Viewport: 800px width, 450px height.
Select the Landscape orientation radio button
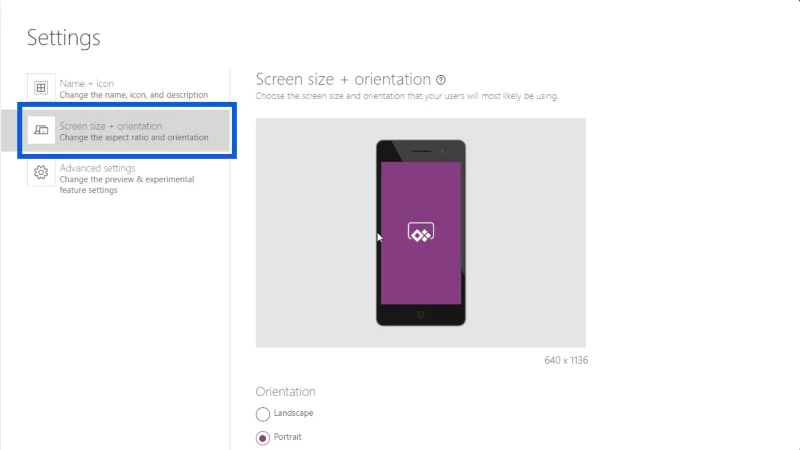tap(263, 414)
